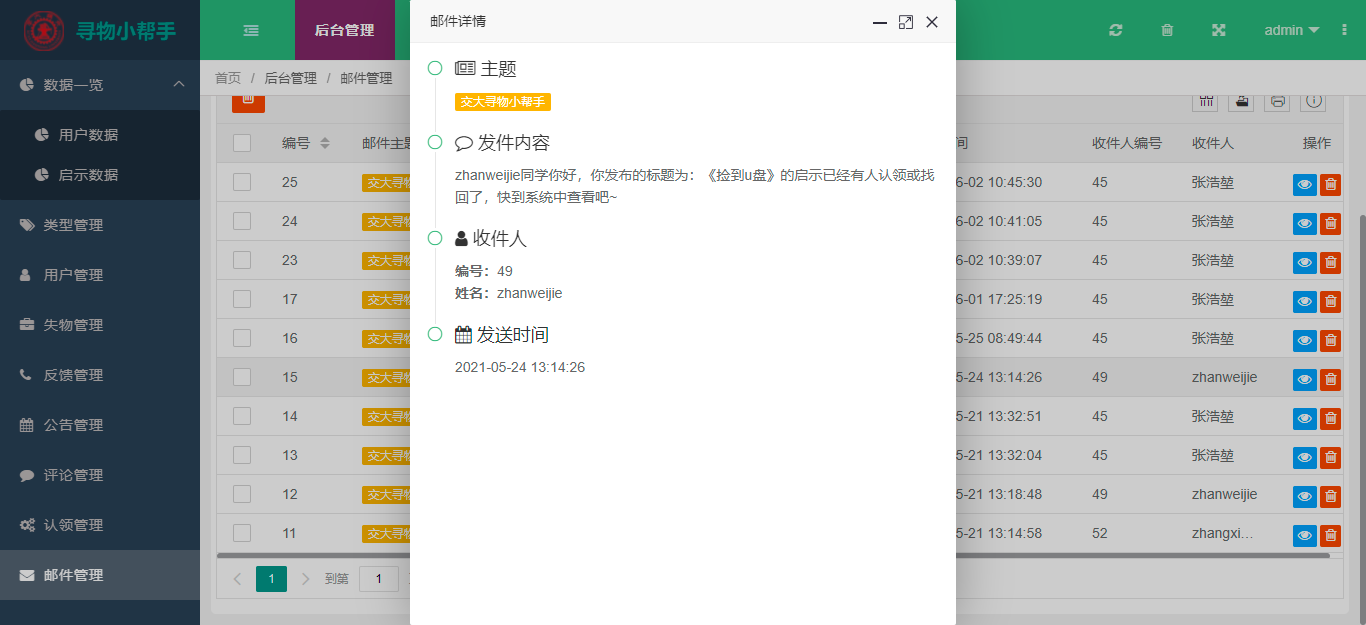Image resolution: width=1366 pixels, height=625 pixels.
Task: Check the checkbox for row 23
Action: click(242, 260)
